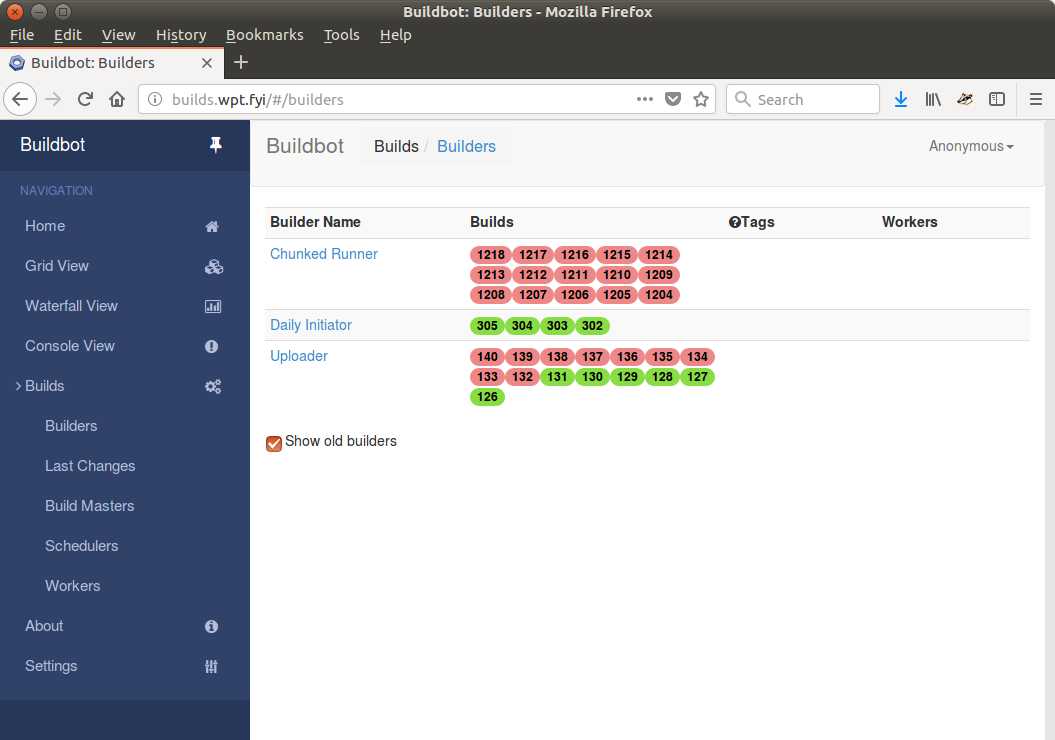This screenshot has height=740, width=1055.
Task: Open the Bookmarks menu
Action: [x=264, y=35]
